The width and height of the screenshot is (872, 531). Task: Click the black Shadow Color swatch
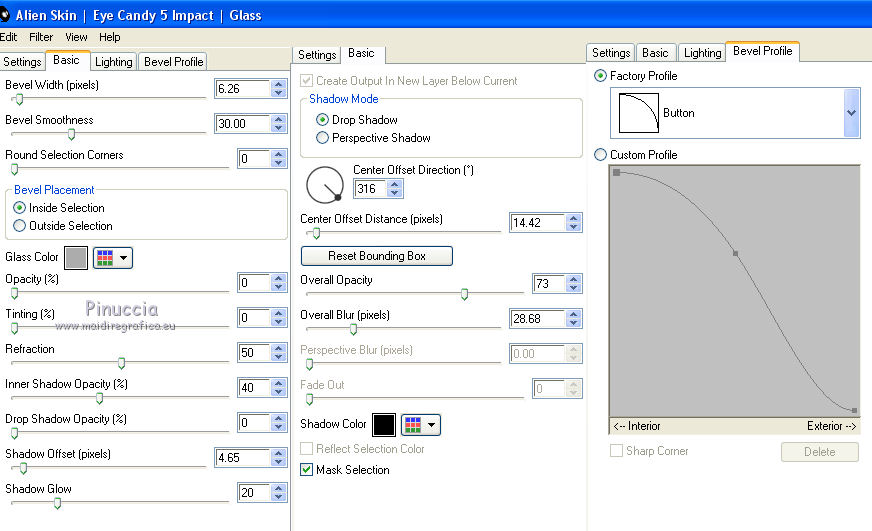point(384,425)
